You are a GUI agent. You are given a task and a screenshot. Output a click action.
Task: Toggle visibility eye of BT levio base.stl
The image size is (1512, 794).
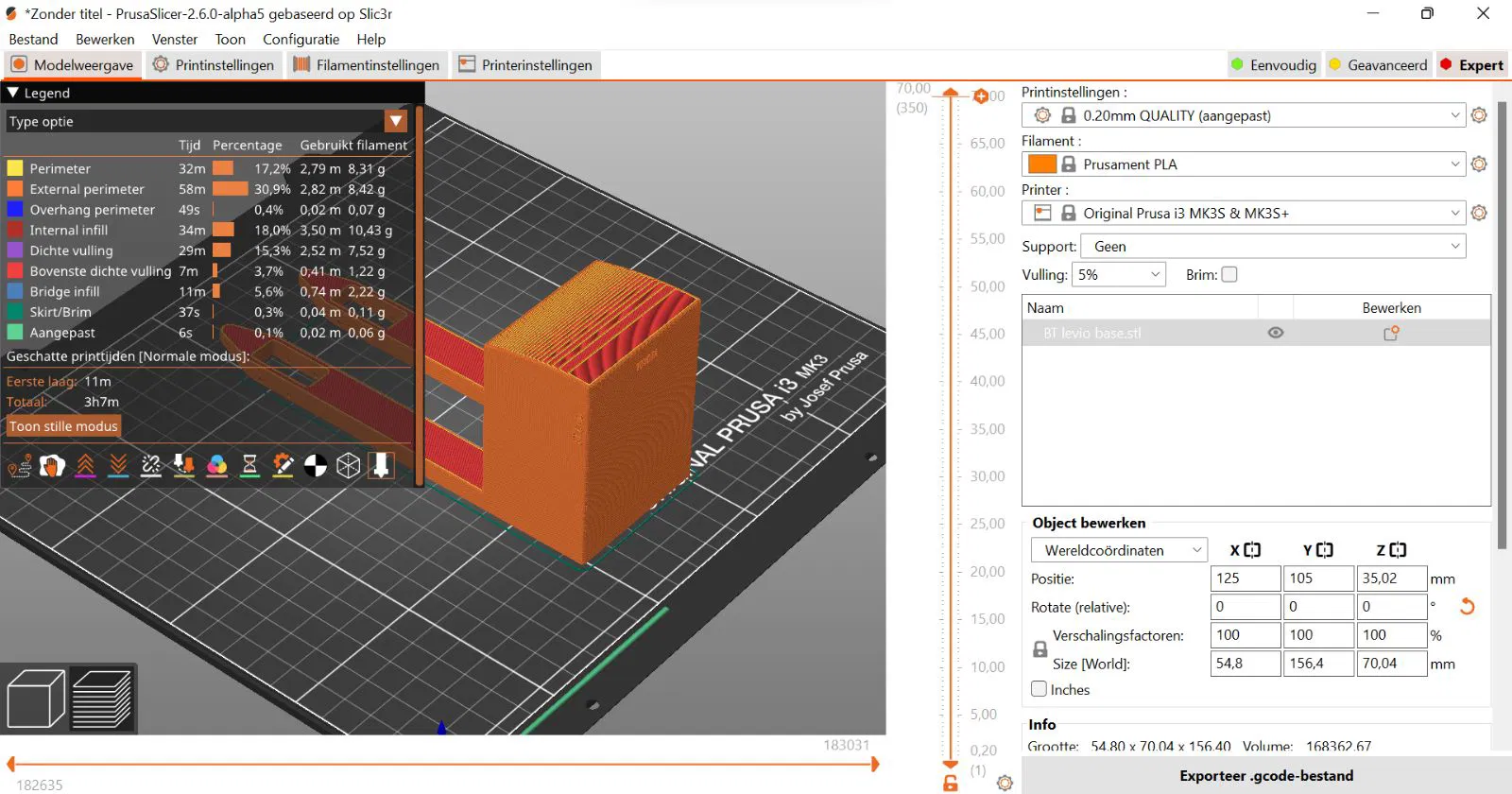pos(1276,333)
